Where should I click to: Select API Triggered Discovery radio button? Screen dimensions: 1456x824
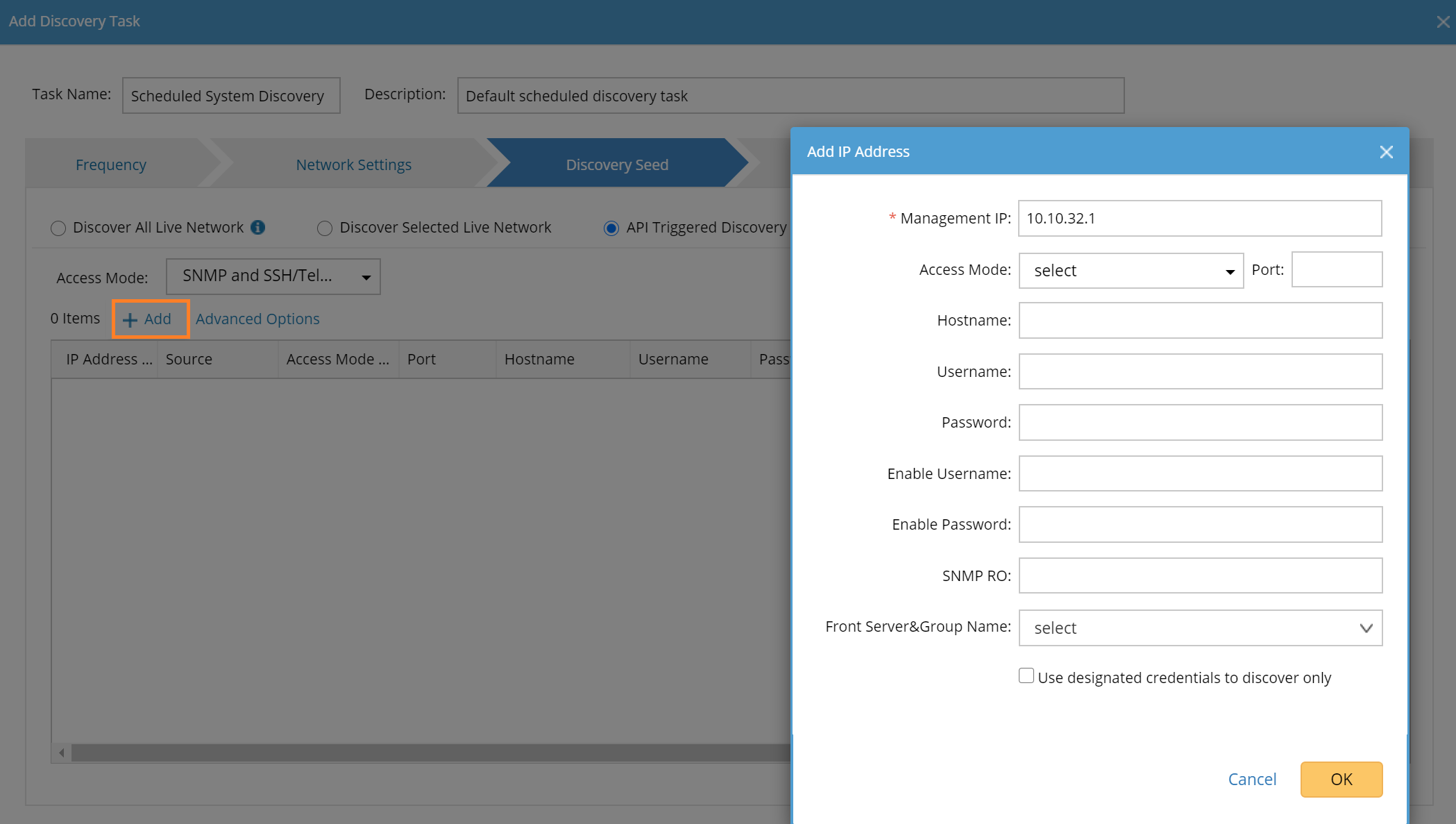[611, 228]
